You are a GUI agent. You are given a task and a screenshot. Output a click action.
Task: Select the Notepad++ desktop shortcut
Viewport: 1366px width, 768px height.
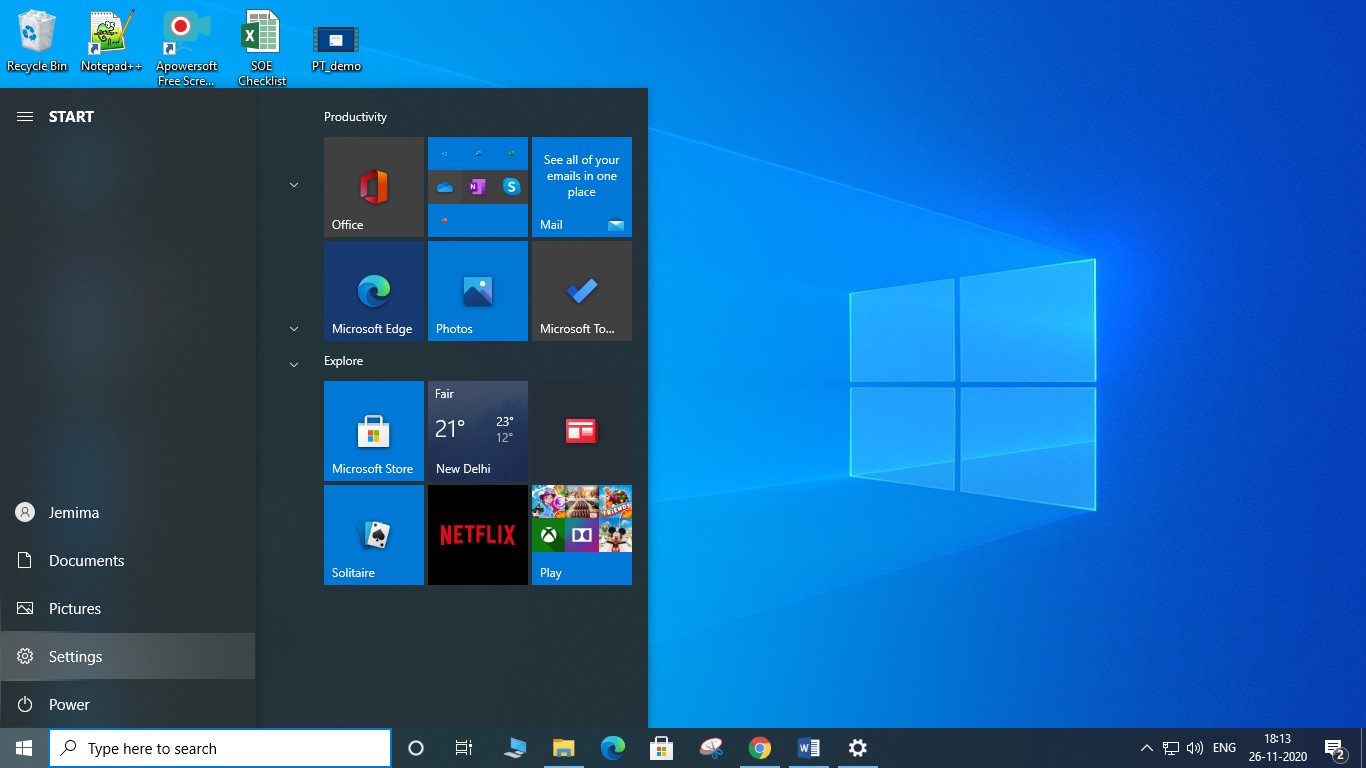[111, 41]
